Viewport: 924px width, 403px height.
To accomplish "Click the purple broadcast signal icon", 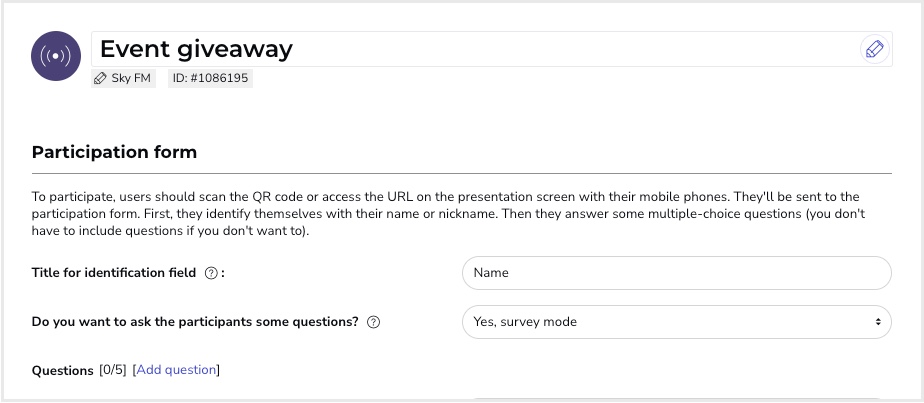I will point(56,56).
